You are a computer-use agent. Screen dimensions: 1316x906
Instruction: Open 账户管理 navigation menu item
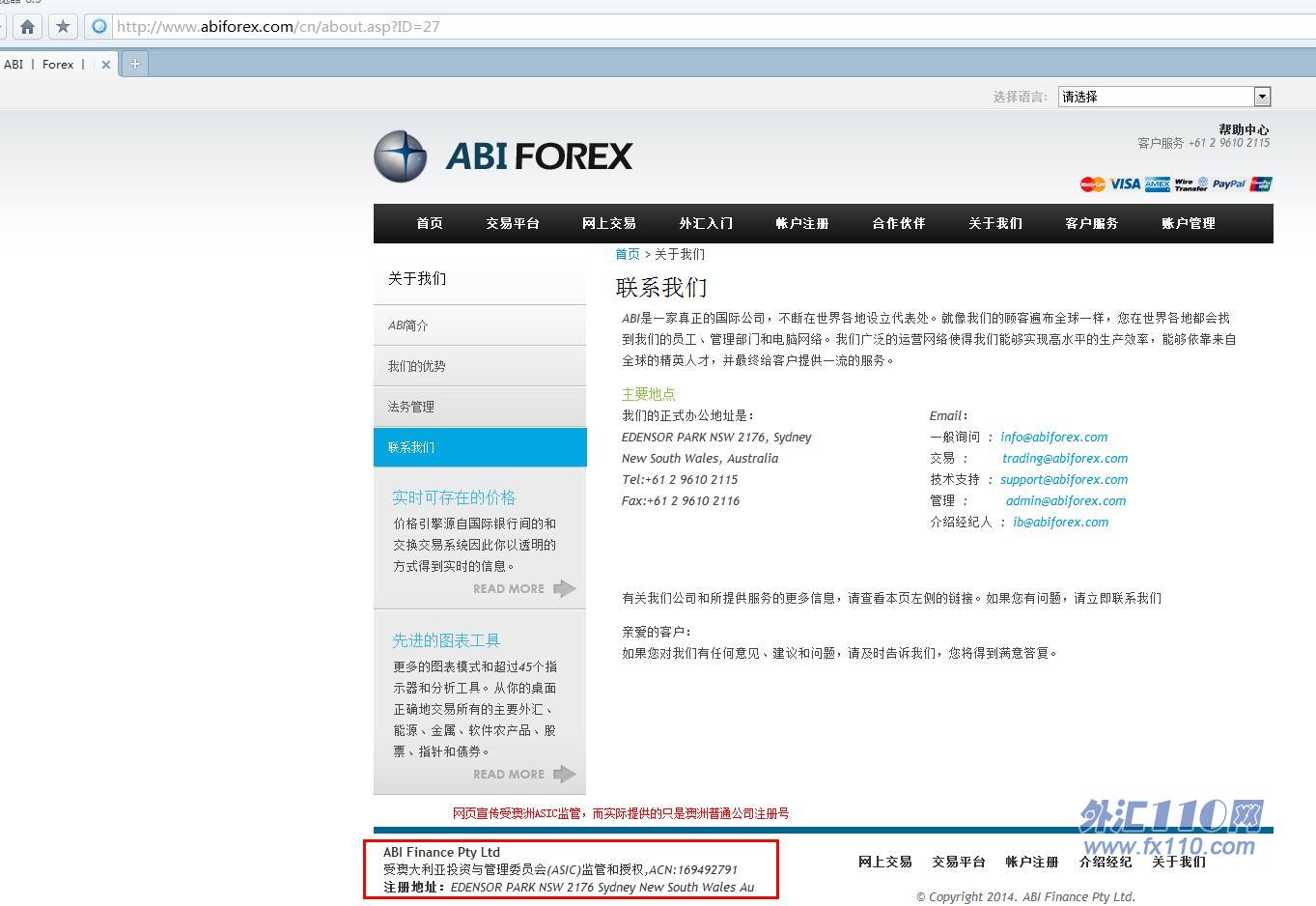click(1189, 223)
